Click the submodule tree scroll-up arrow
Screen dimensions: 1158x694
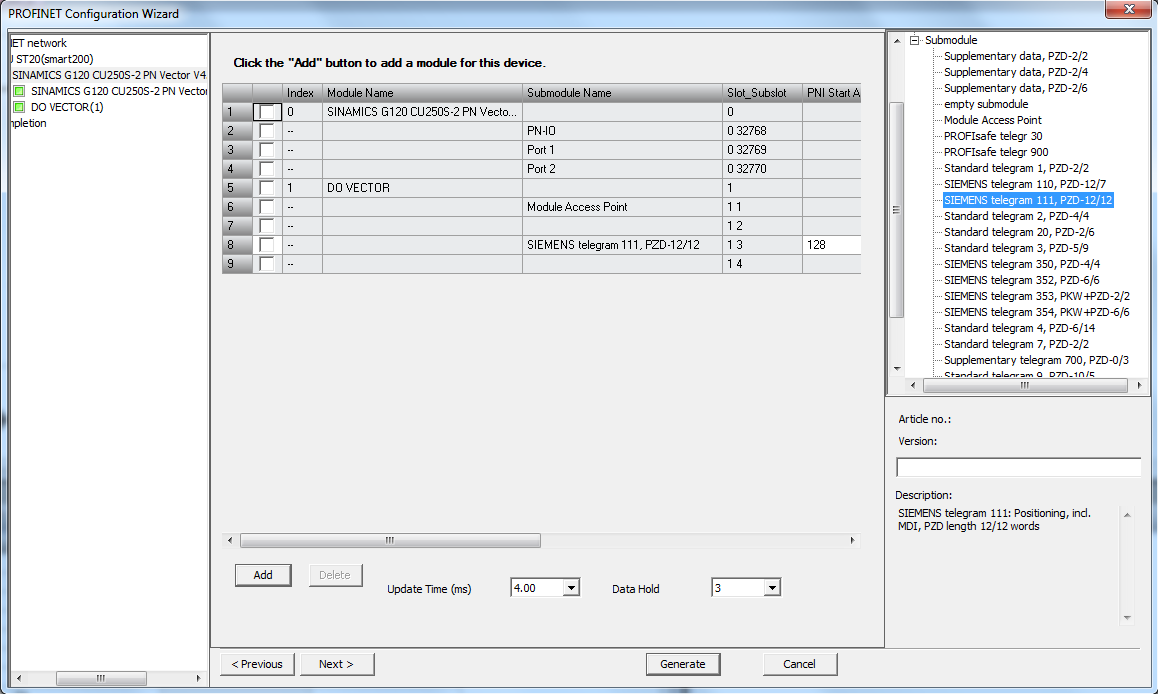point(897,41)
